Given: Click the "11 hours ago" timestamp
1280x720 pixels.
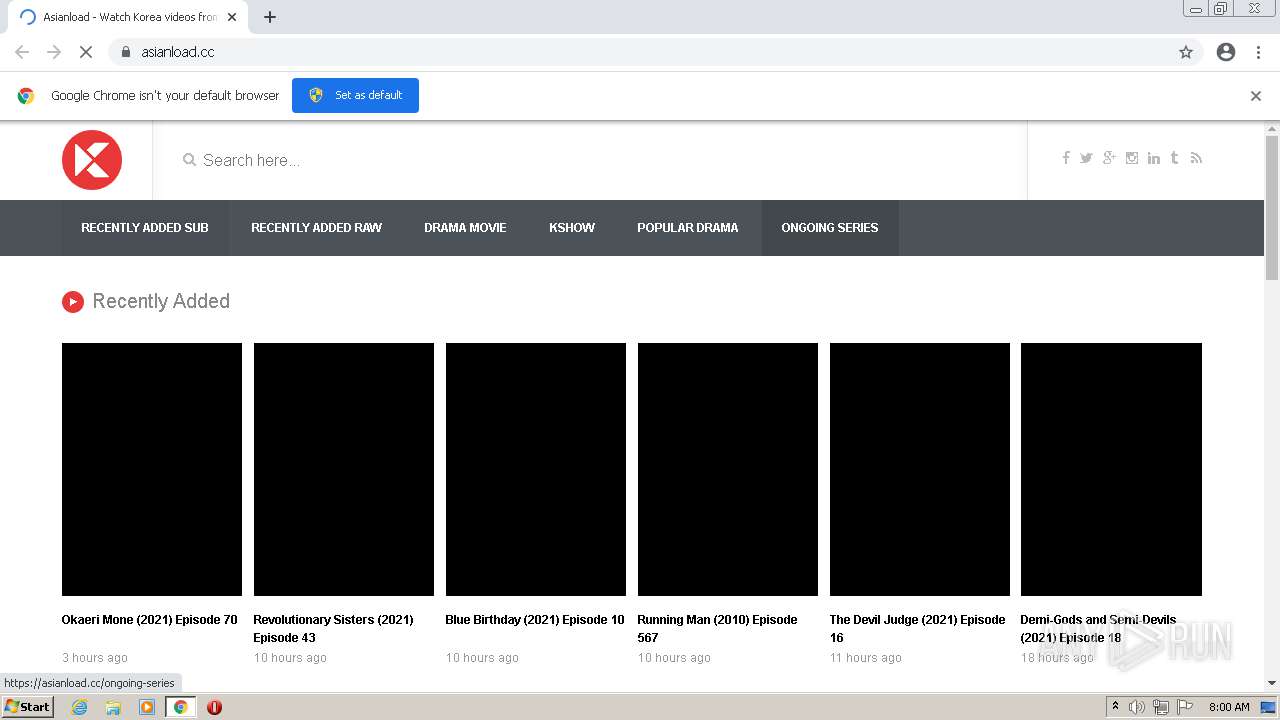Looking at the screenshot, I should 866,658.
